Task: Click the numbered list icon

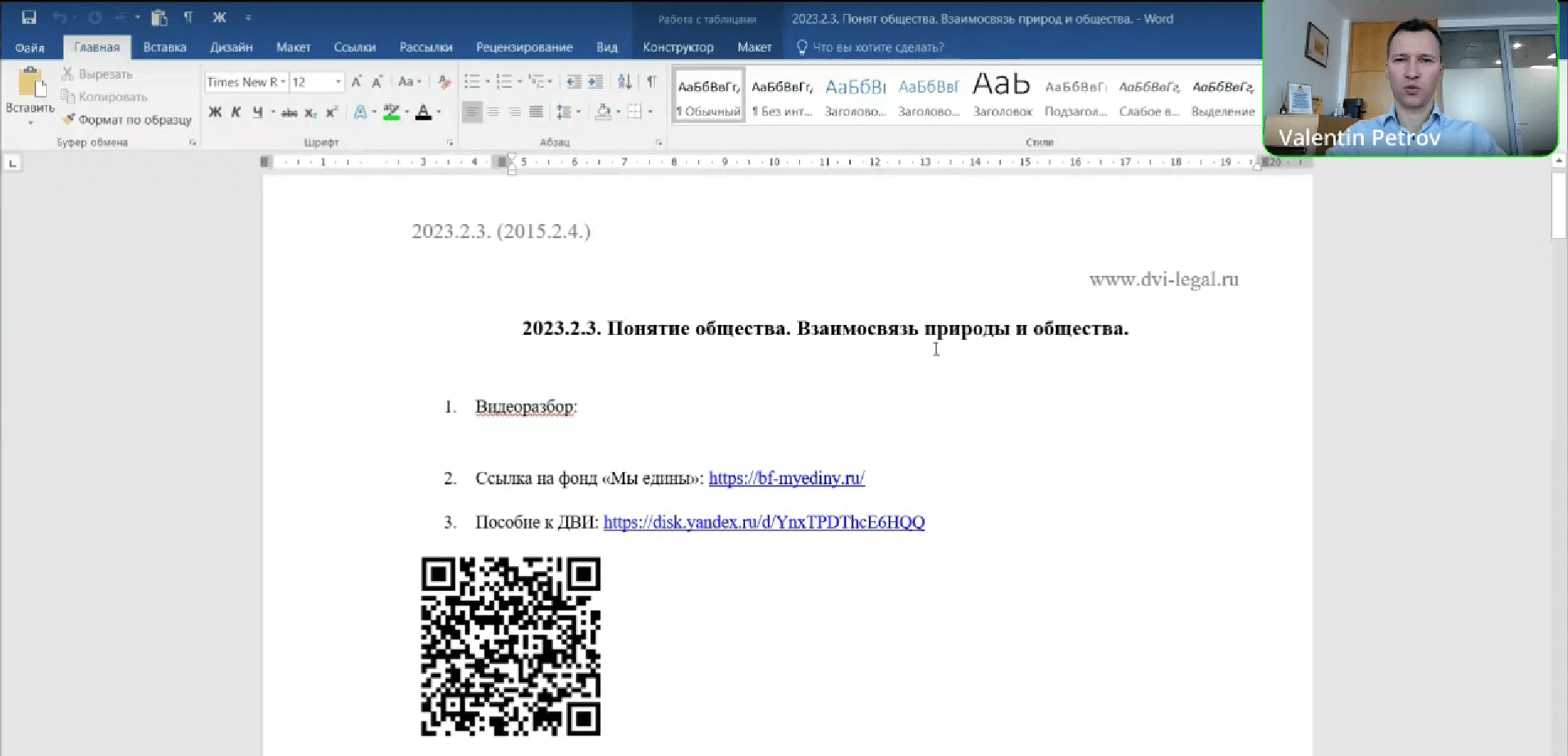Action: [504, 82]
